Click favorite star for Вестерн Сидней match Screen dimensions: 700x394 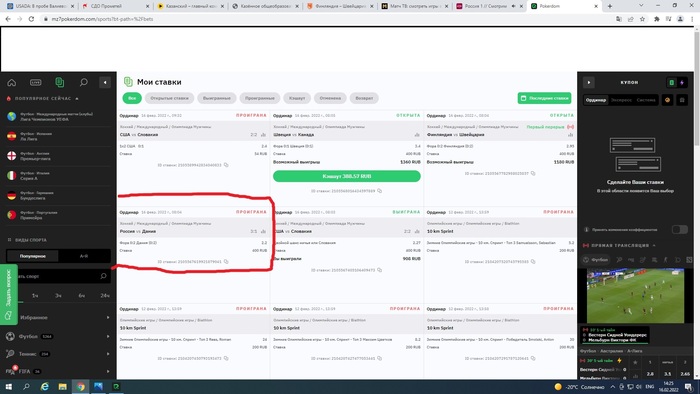635,362
